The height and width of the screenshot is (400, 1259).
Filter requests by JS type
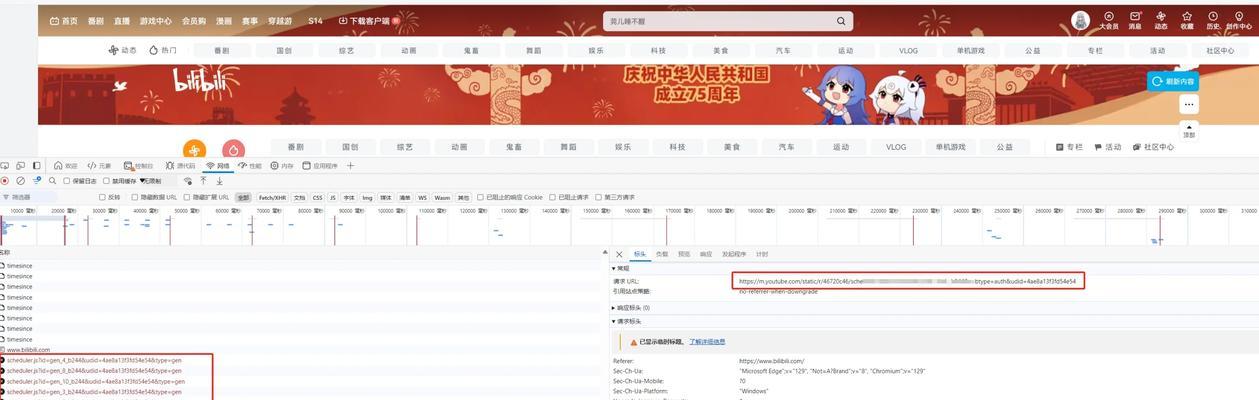click(x=332, y=197)
